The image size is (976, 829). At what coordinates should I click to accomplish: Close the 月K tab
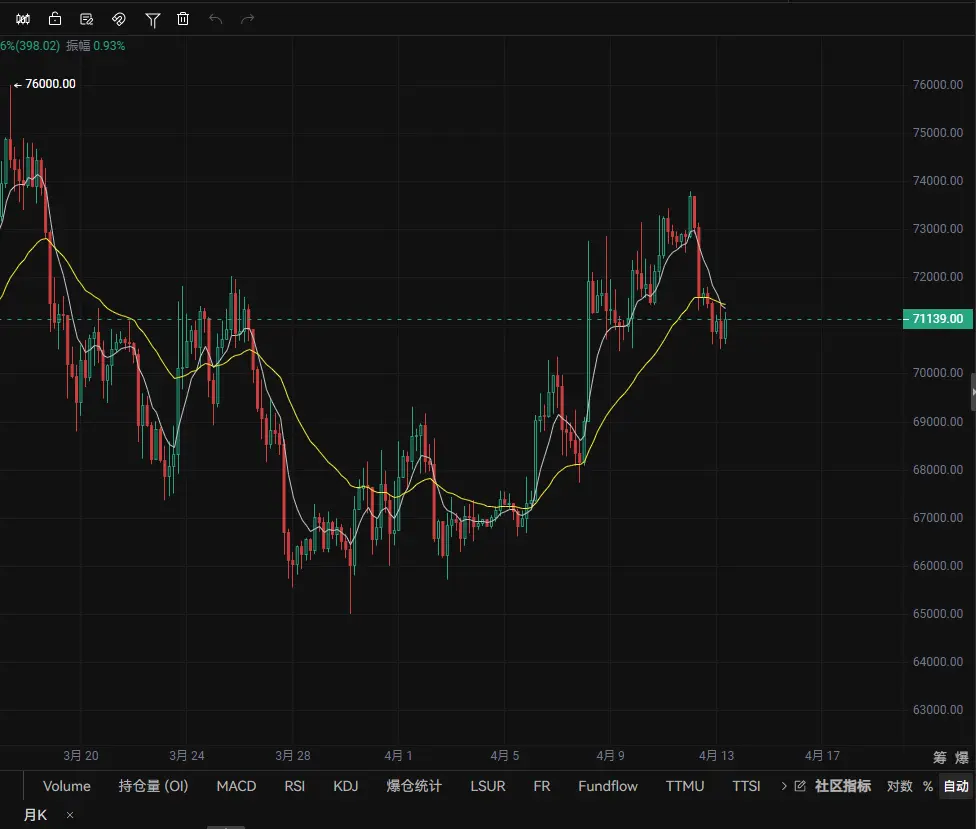[x=70, y=815]
